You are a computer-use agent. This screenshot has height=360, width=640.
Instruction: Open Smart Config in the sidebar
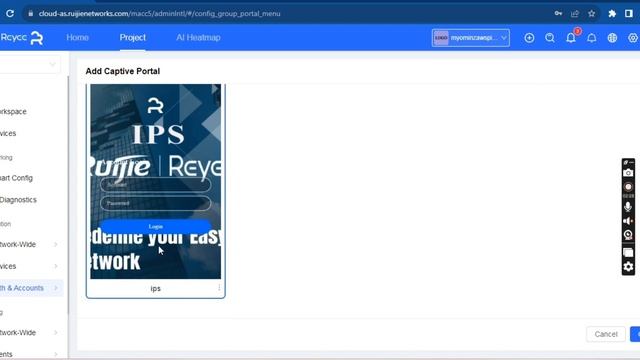click(16, 178)
